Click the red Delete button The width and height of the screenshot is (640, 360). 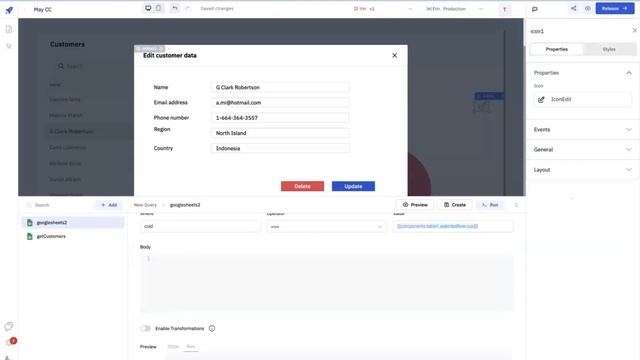click(x=302, y=186)
